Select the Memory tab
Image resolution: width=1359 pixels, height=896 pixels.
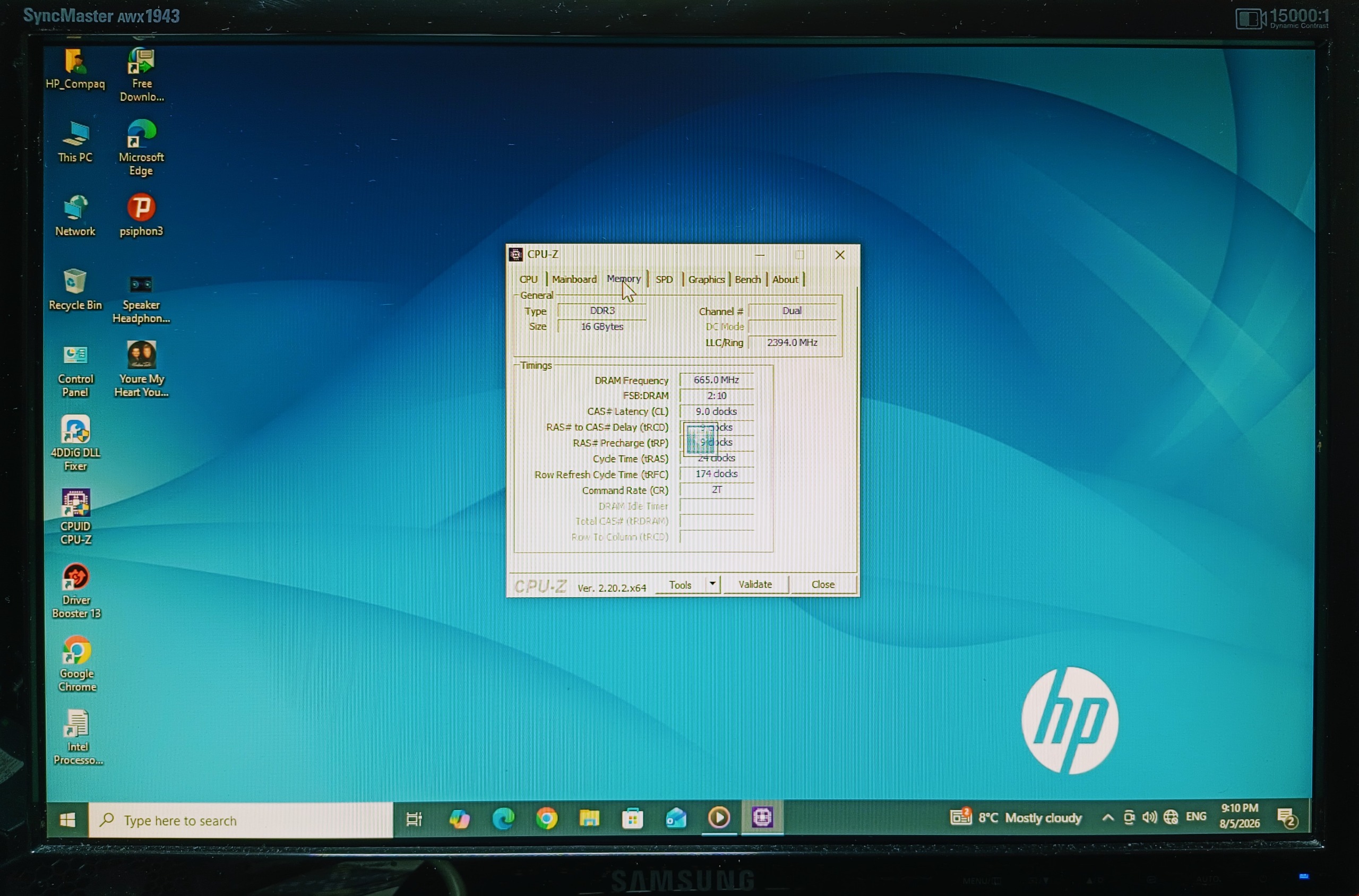(623, 279)
